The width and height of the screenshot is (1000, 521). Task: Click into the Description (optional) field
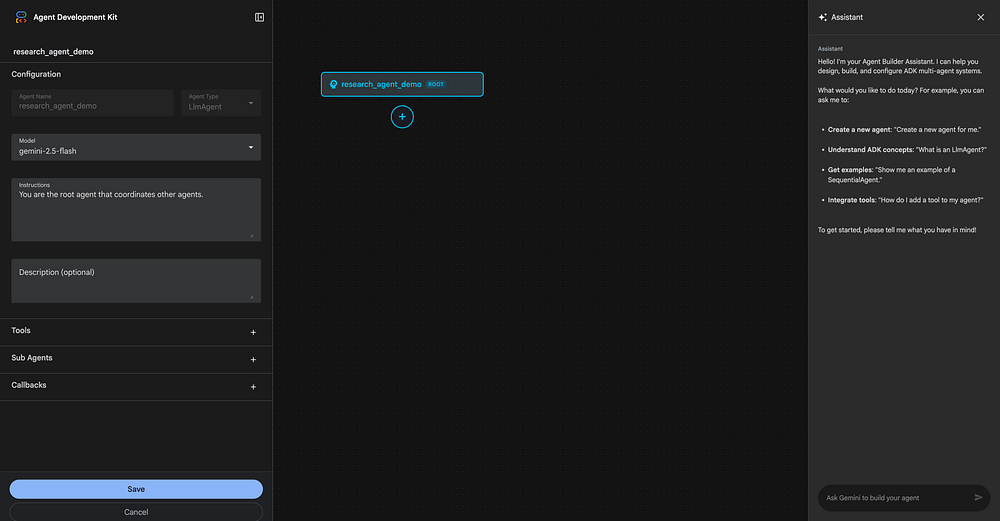(x=136, y=281)
